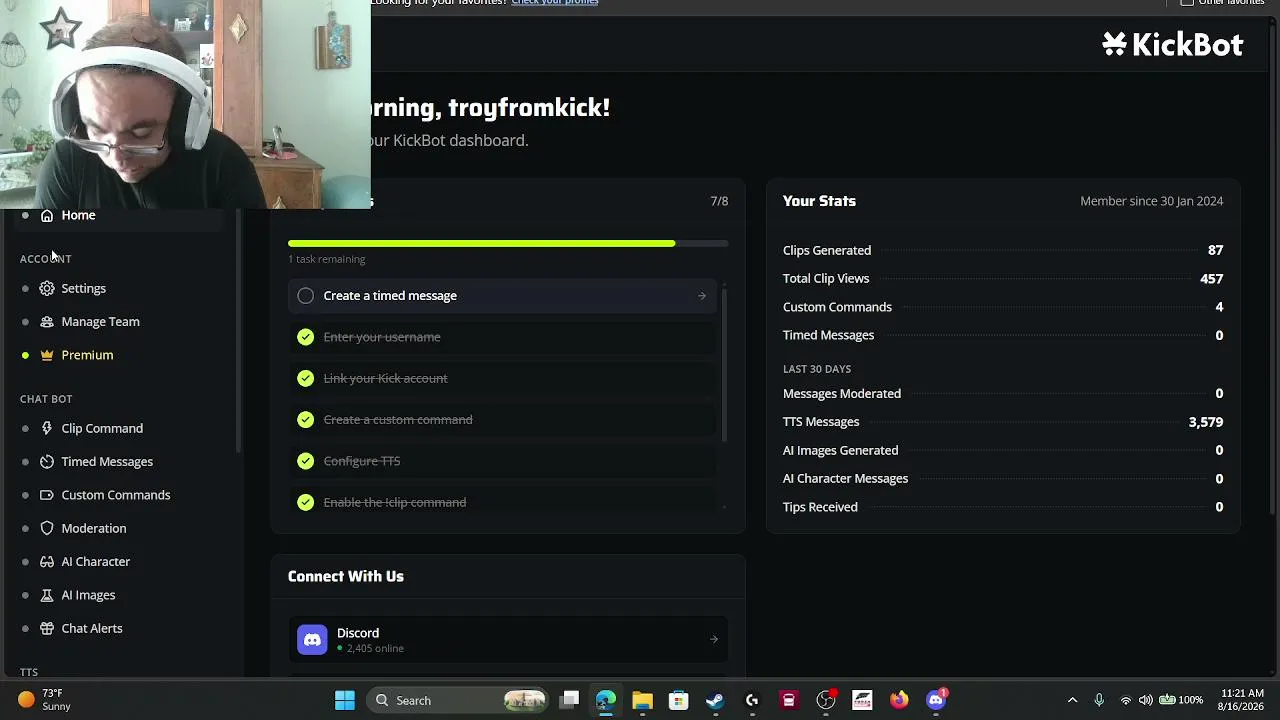Click the sidebar navigation scrollbar
The image size is (1280, 720).
pos(238,330)
